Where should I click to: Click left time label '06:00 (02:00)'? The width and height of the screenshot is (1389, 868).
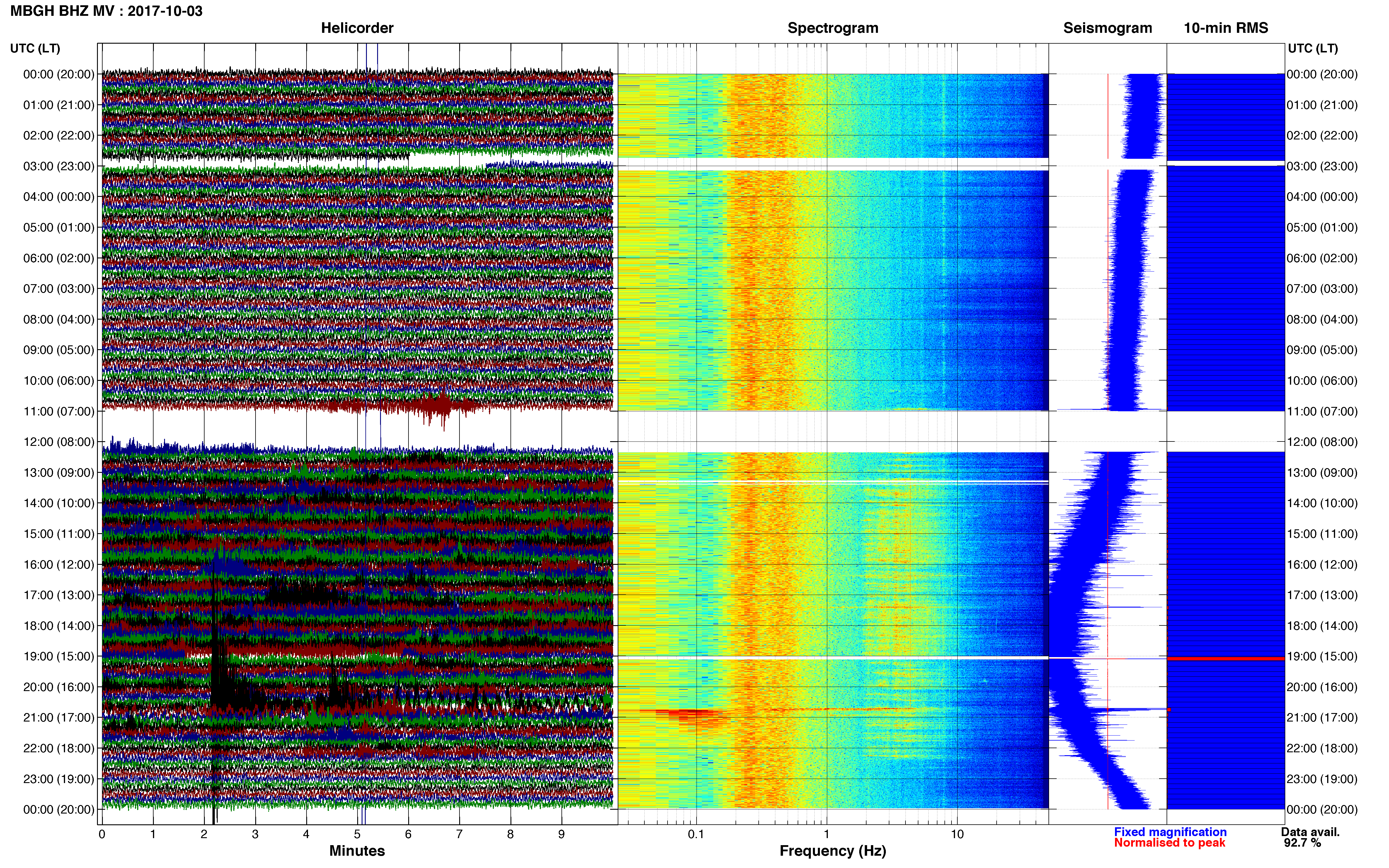pos(59,258)
